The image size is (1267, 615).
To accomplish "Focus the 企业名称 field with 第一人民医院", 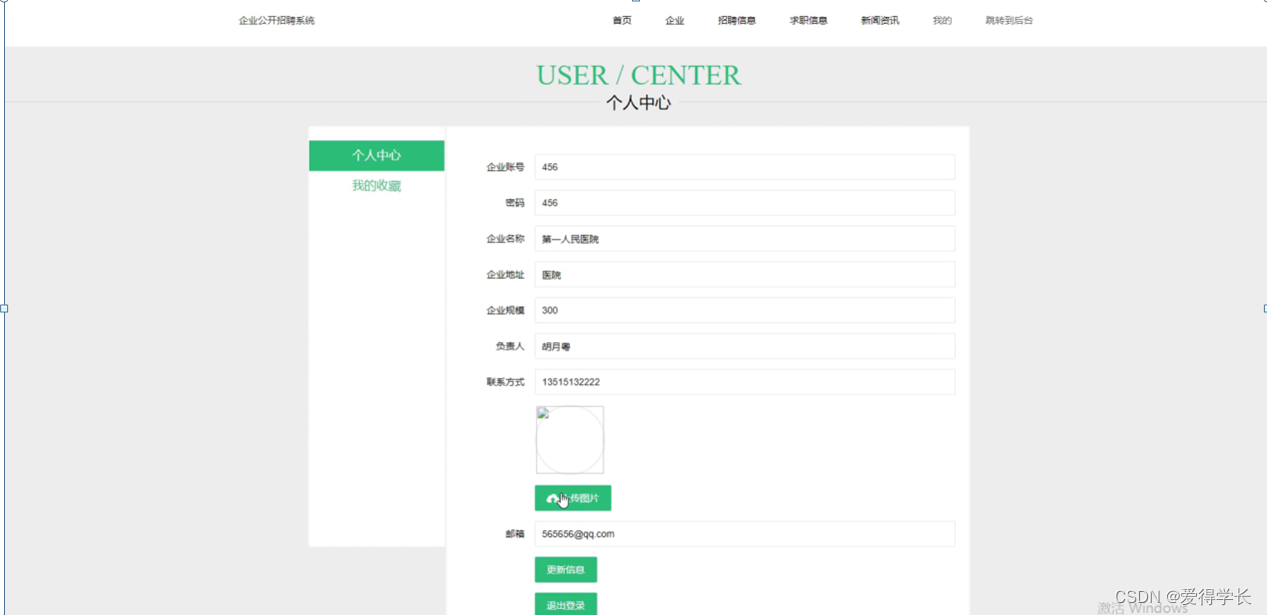I will [745, 239].
